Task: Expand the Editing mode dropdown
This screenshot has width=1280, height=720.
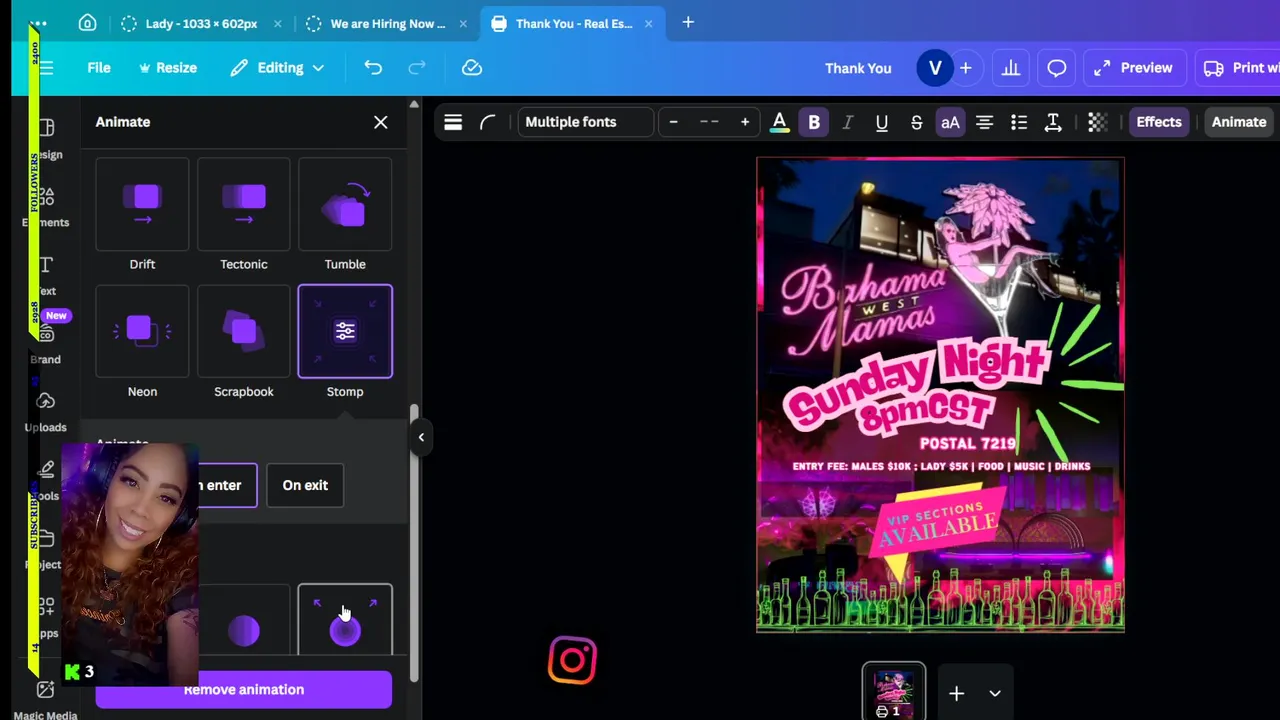Action: click(277, 68)
